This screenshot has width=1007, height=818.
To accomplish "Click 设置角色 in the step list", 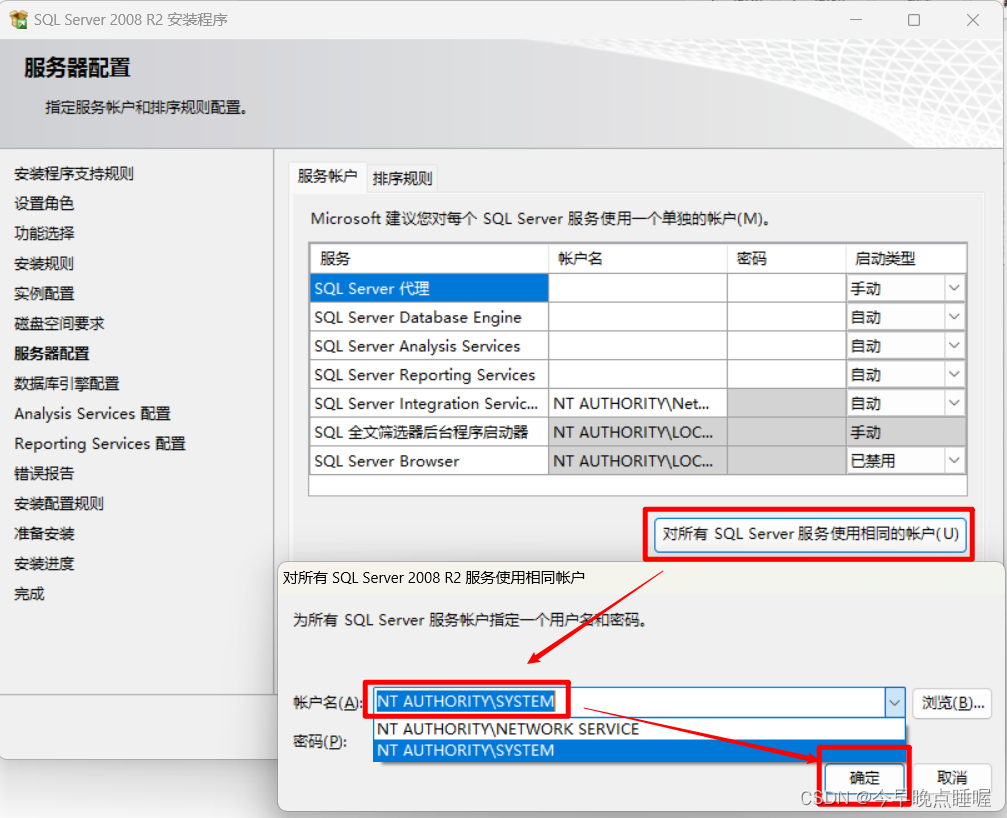I will tap(44, 204).
